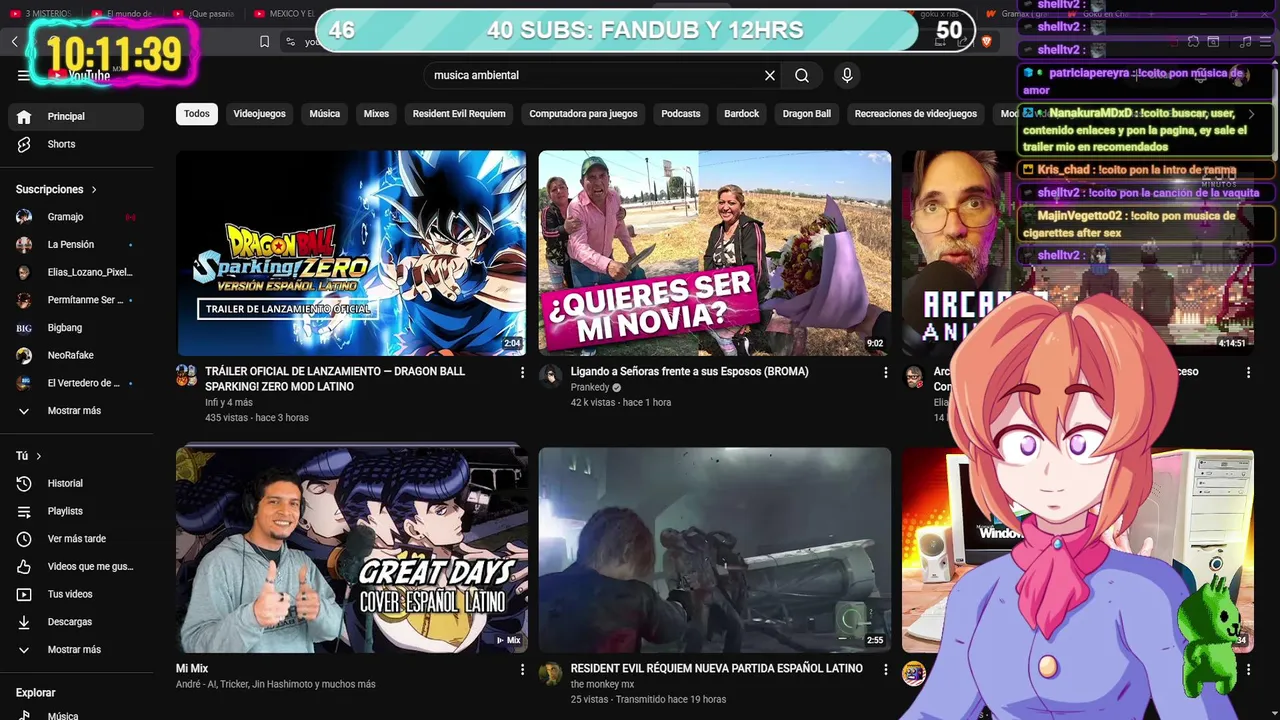The image size is (1280, 720).
Task: Click the Mi Mix title
Action: [192, 669]
